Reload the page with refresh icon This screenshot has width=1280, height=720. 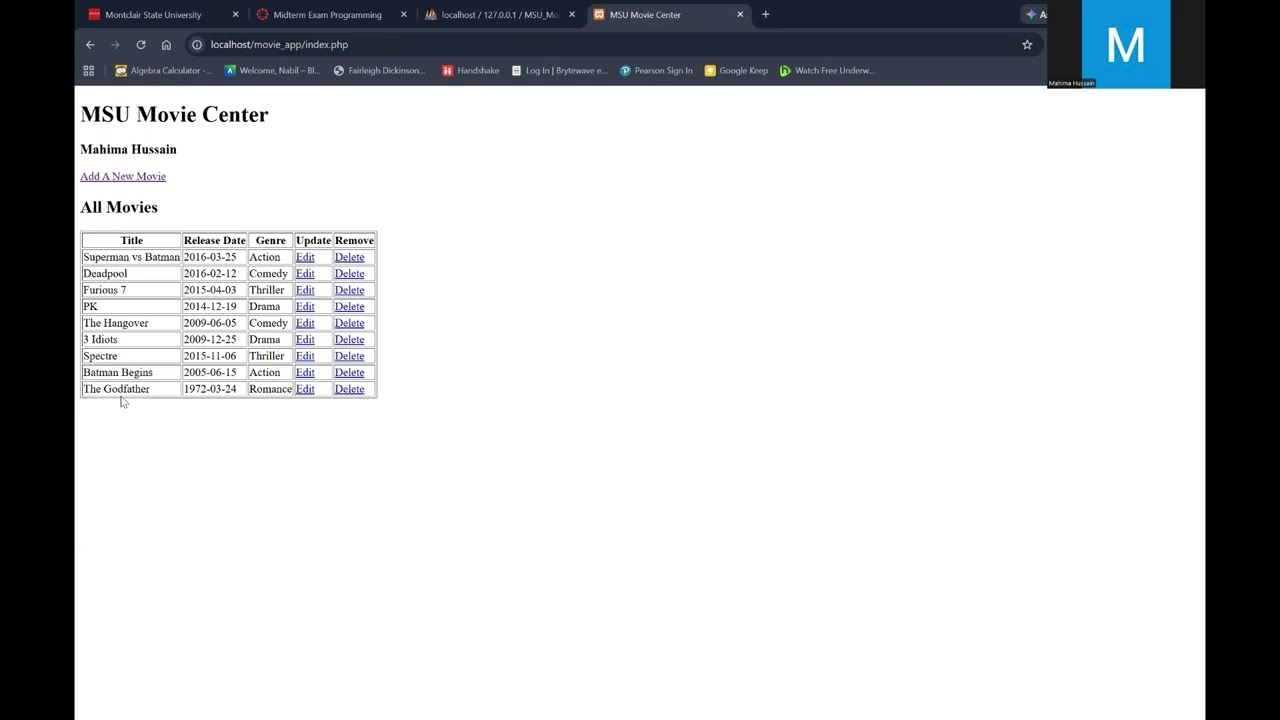[141, 45]
